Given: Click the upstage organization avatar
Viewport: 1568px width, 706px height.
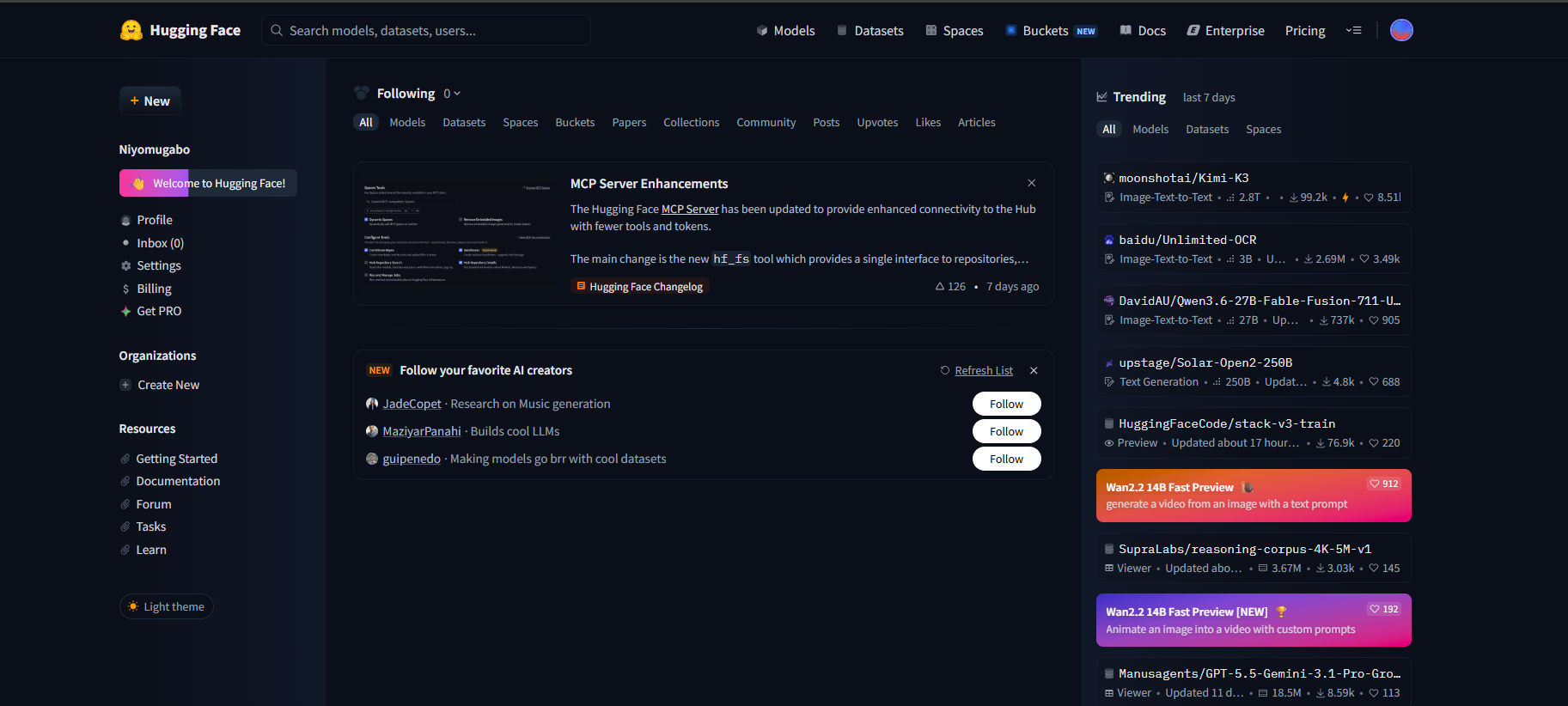Looking at the screenshot, I should point(1109,362).
